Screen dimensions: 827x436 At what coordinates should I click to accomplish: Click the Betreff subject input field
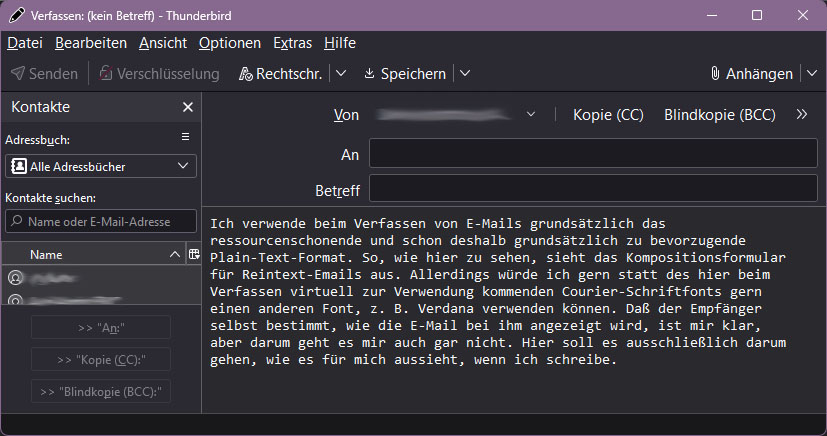point(593,189)
